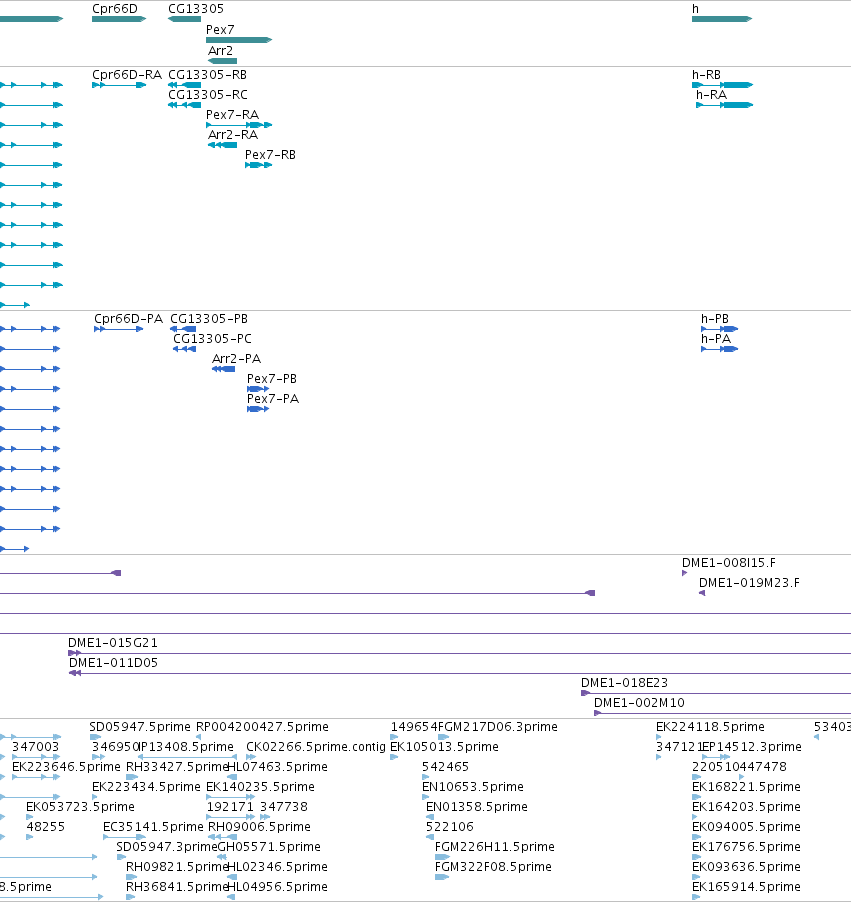Click EST EK094005.5prime label
This screenshot has height=902, width=851.
746,827
